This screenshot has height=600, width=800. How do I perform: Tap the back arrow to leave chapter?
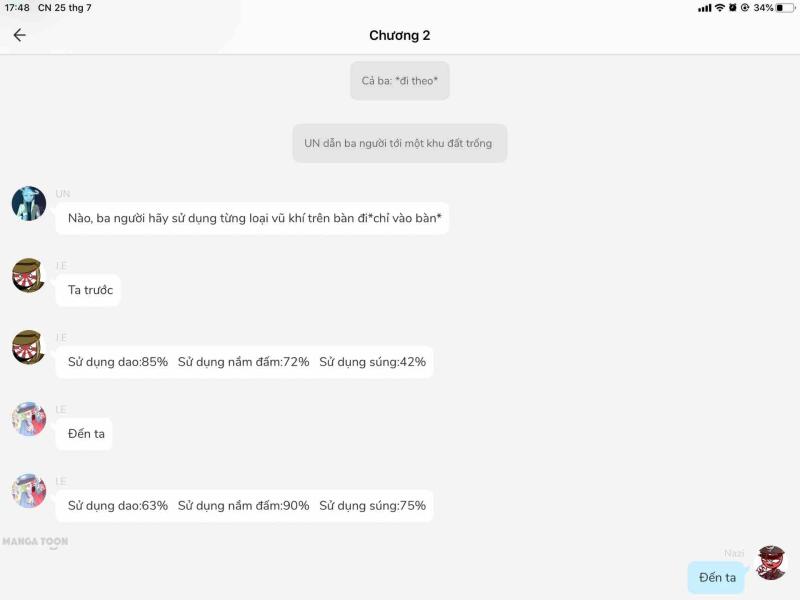19,35
